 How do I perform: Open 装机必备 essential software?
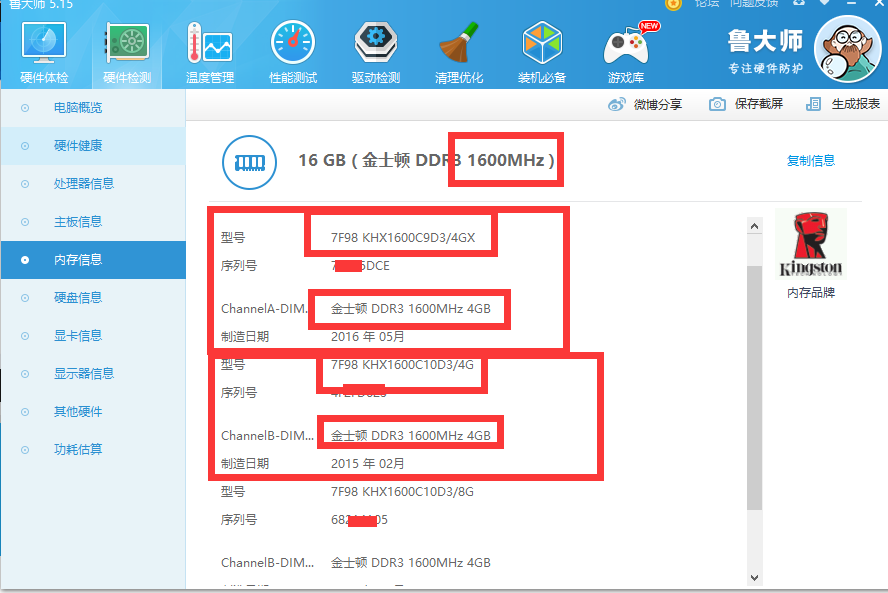[x=542, y=53]
